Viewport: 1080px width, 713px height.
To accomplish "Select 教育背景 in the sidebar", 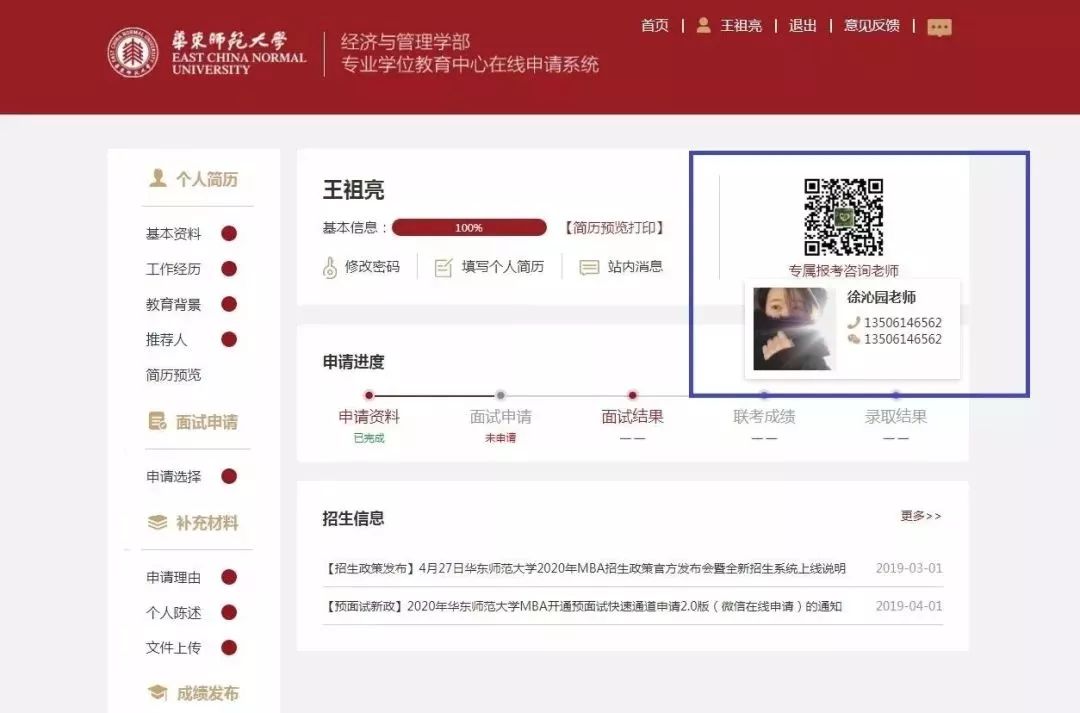I will click(174, 305).
